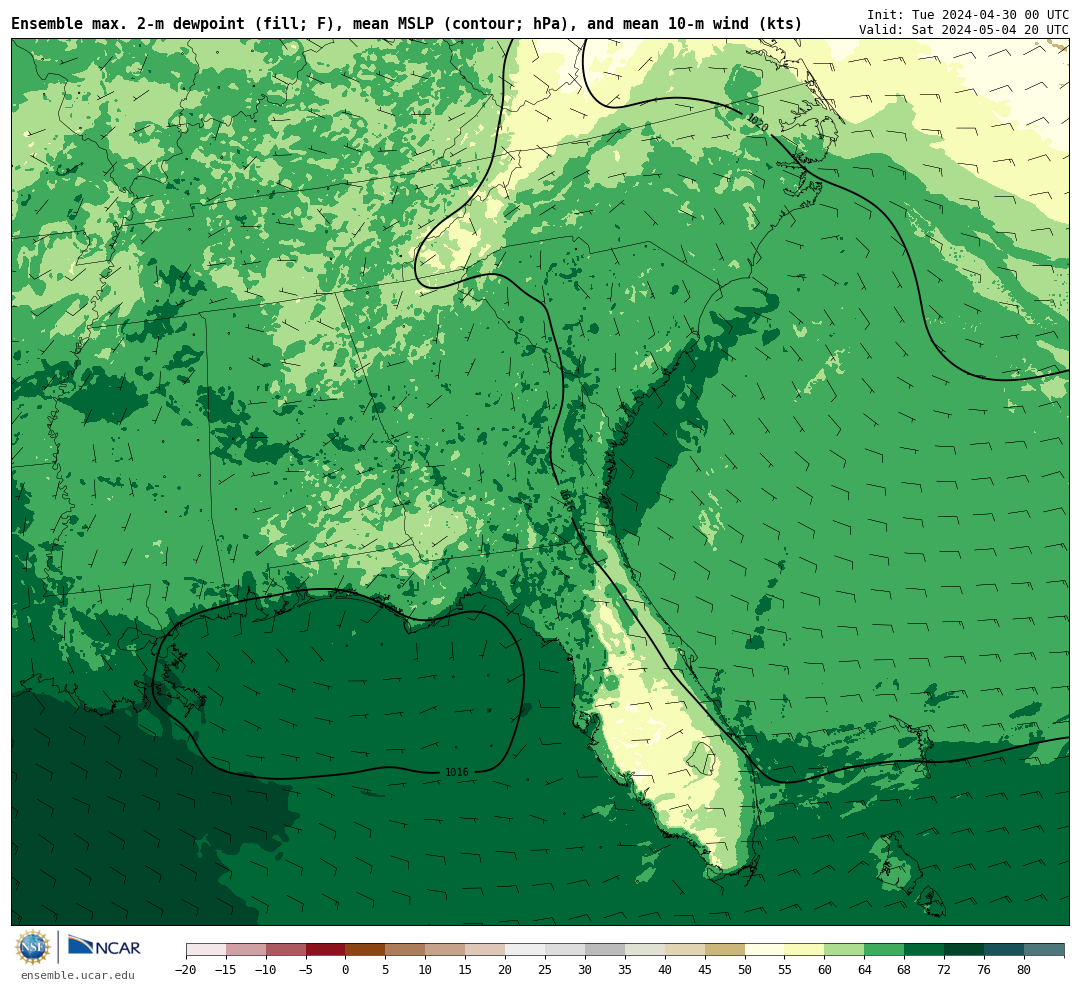Click the 40 colorbar tick label
This screenshot has height=988, width=1080.
point(665,969)
